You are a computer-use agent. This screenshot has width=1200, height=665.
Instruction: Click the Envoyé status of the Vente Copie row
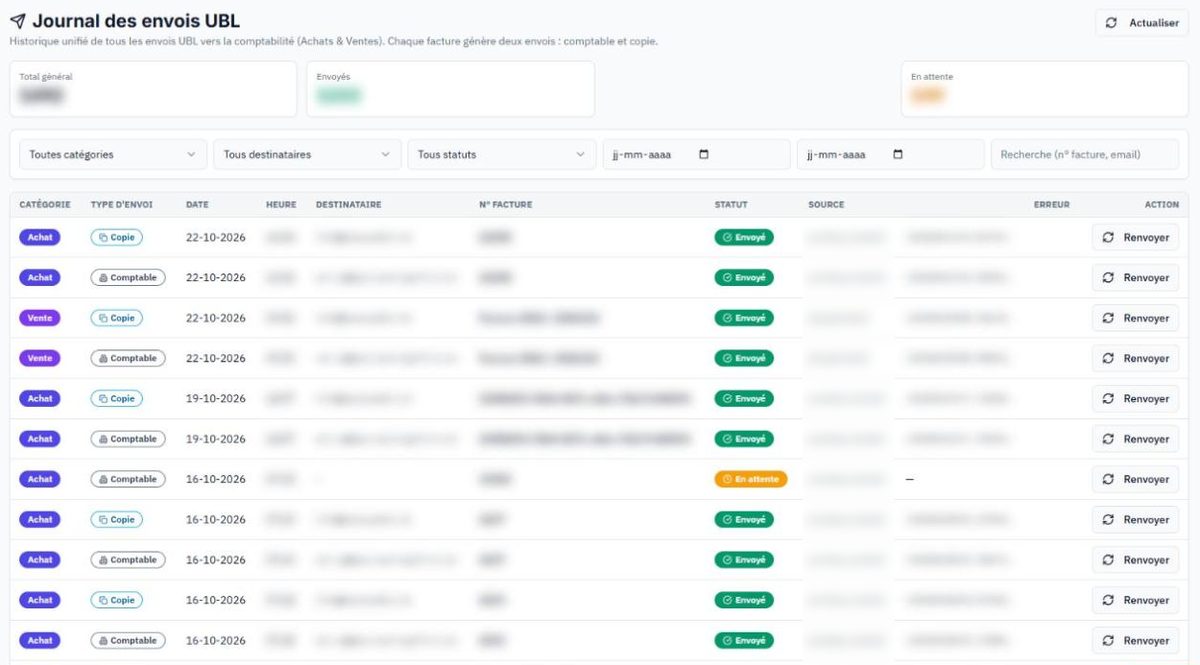point(744,318)
